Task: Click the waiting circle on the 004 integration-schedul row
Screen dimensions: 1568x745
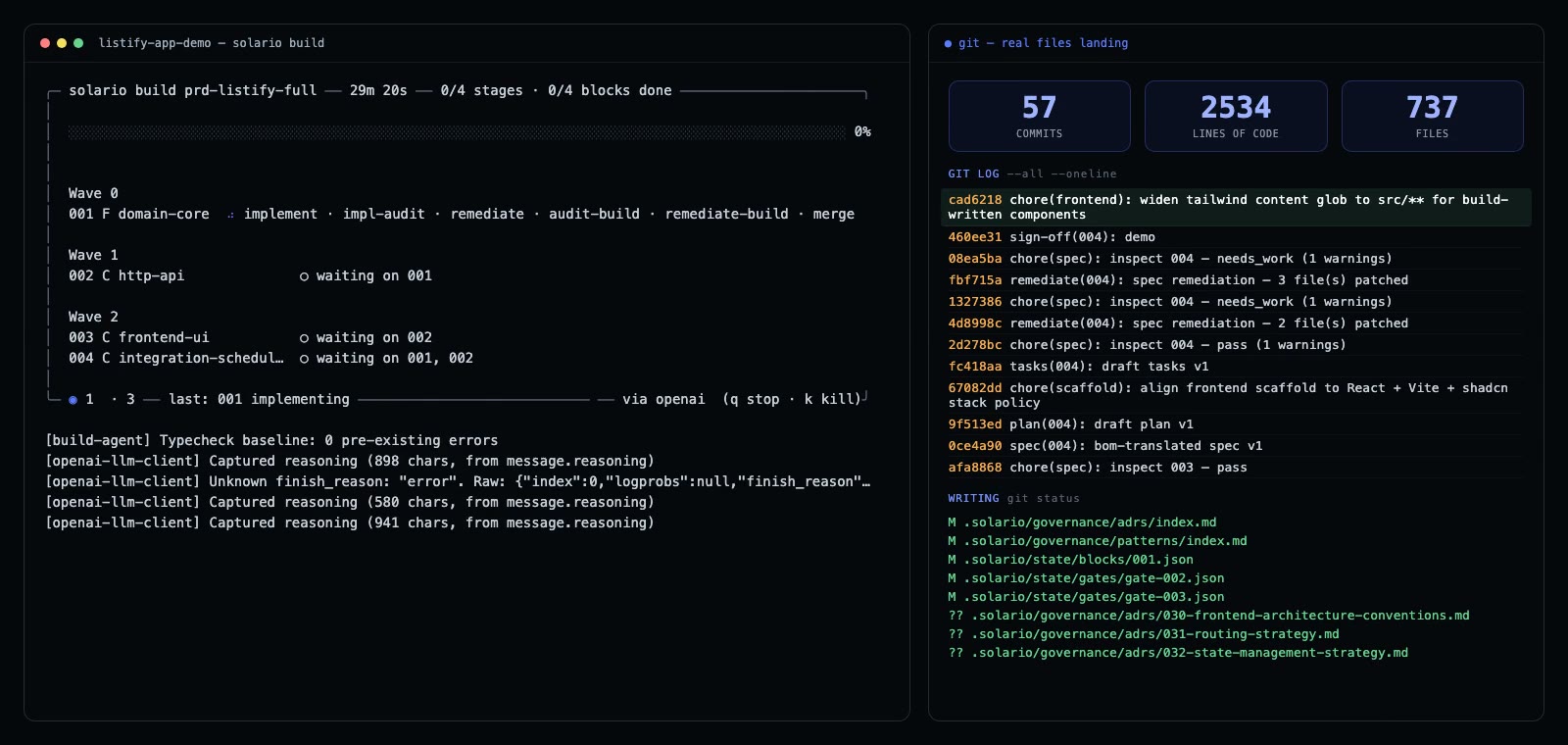Action: 304,359
